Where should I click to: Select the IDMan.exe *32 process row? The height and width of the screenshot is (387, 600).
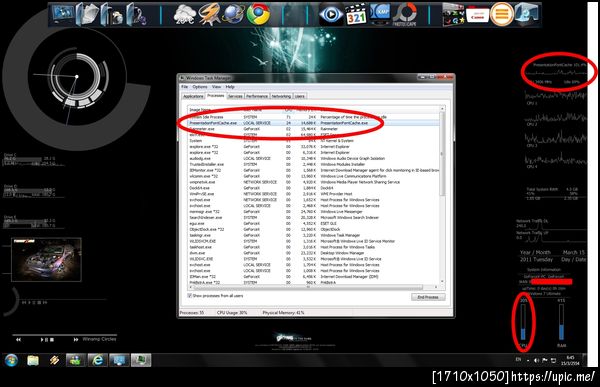coord(314,276)
